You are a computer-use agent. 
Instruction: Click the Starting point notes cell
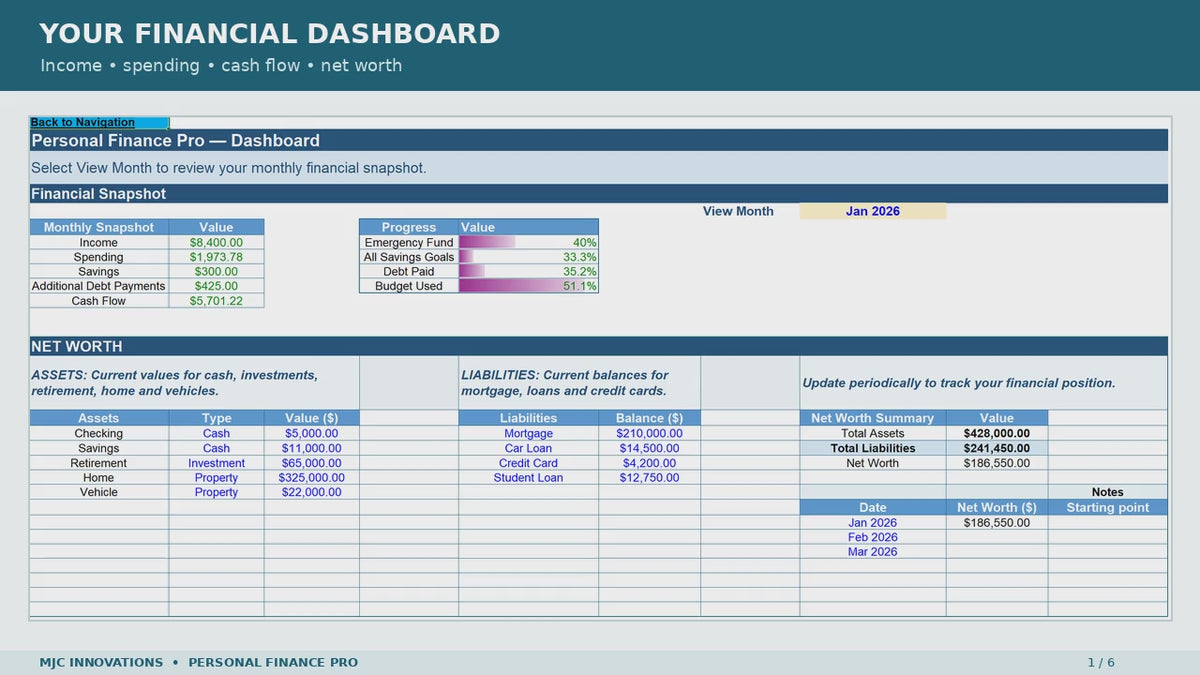click(x=1107, y=507)
